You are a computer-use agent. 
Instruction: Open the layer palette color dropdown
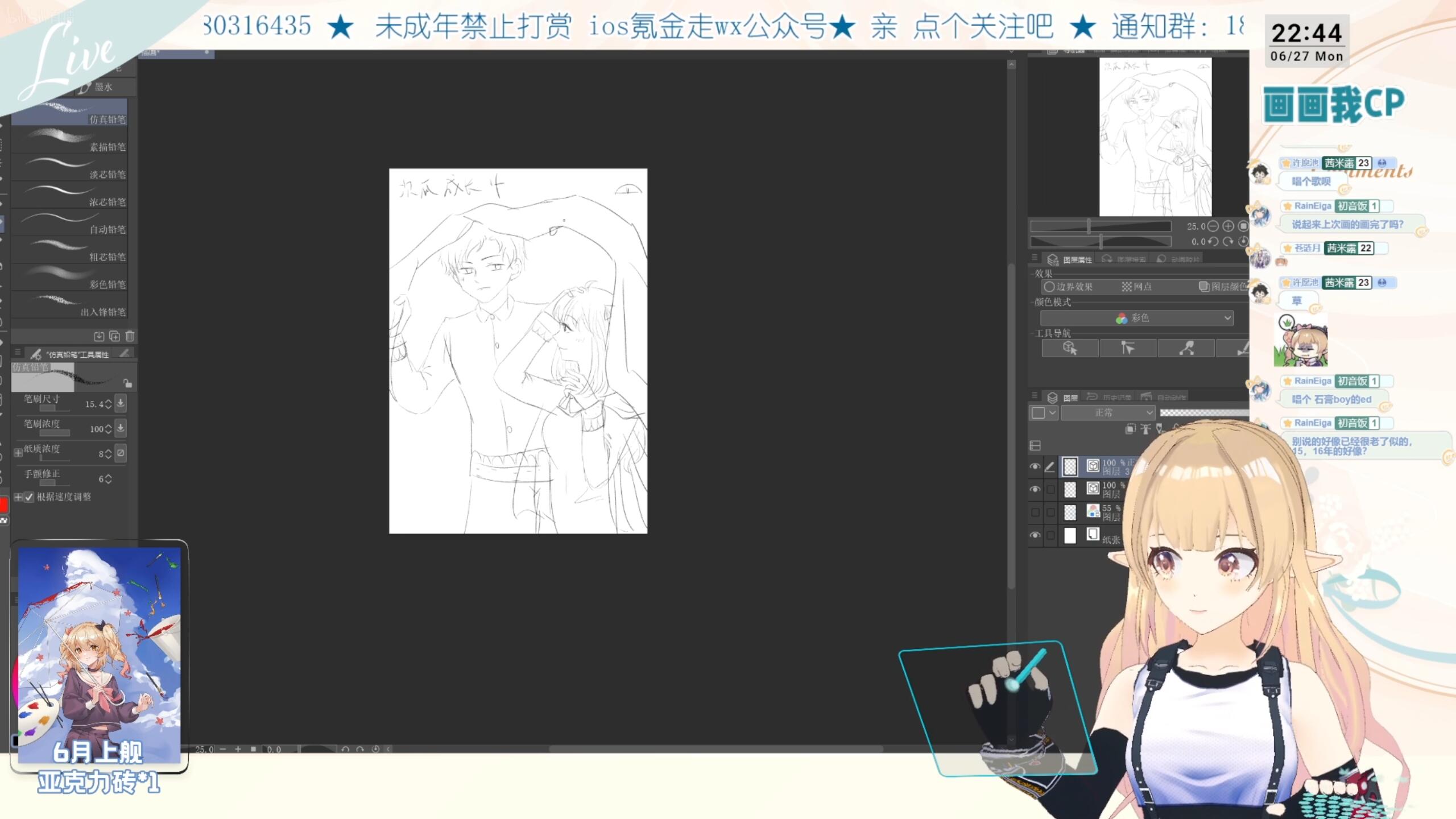1044,413
